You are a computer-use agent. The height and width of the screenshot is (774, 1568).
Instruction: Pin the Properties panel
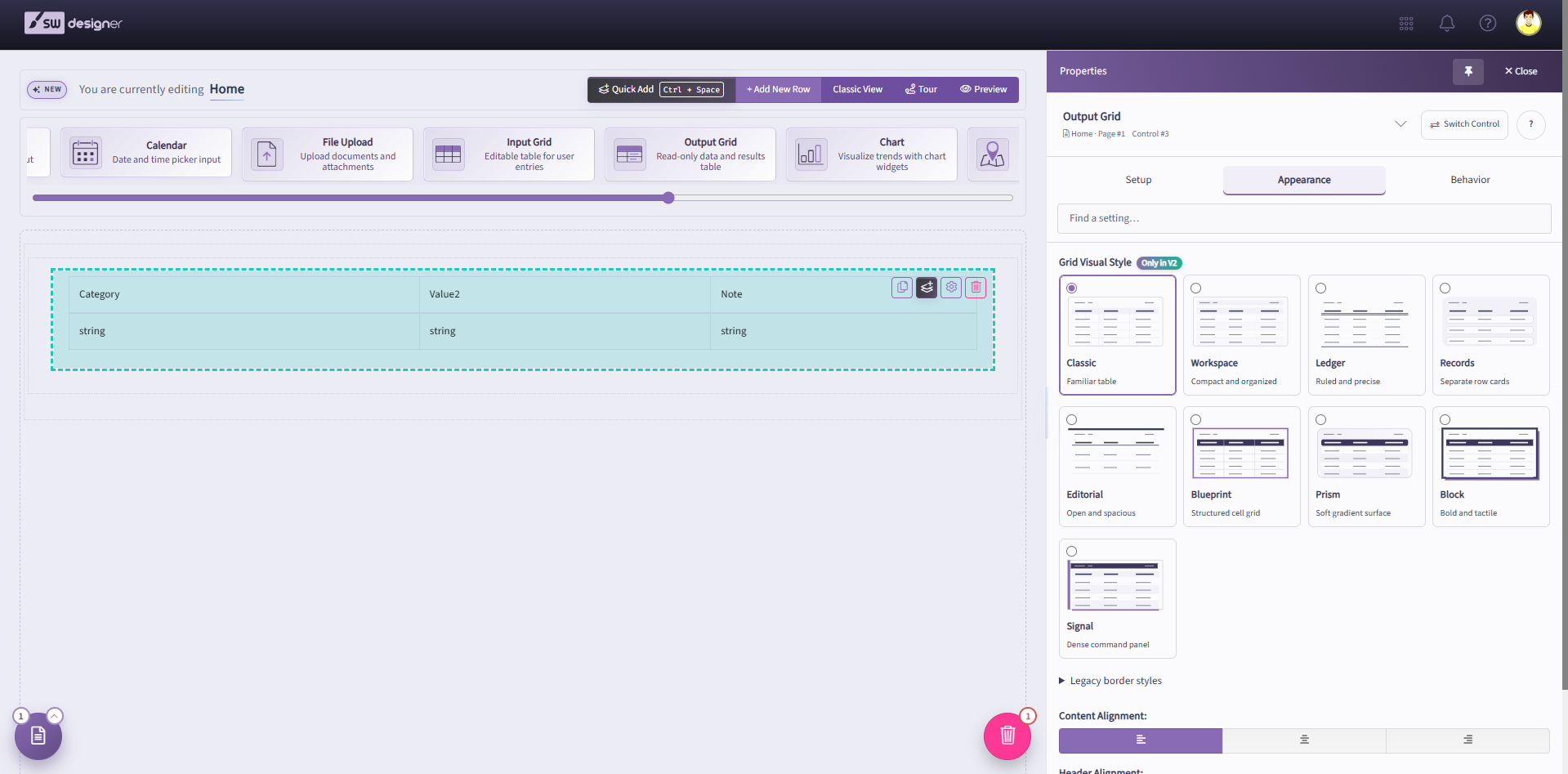[x=1468, y=71]
